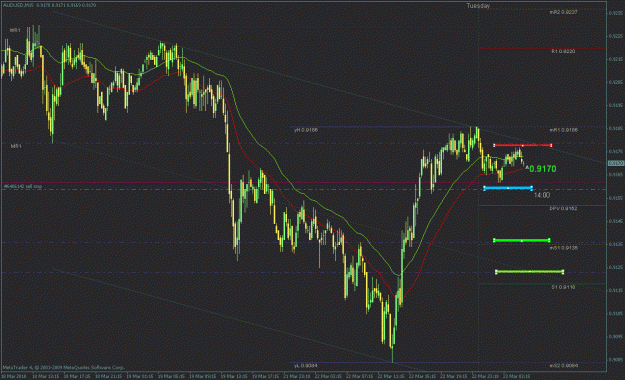Click the Tuesday day label
625x380 pixels.
(478, 6)
